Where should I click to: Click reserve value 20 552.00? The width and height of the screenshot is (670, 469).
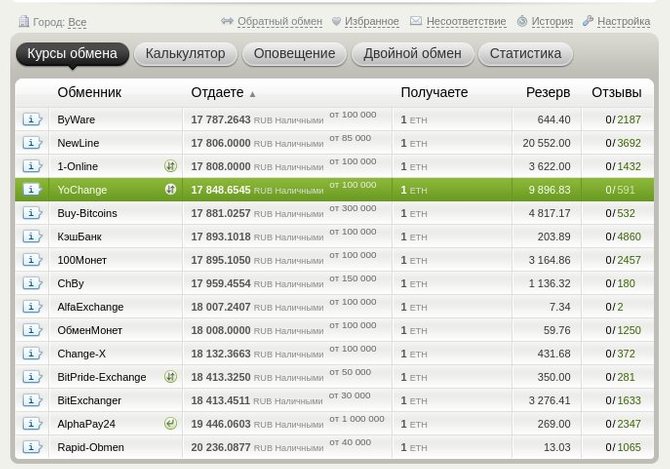tap(547, 143)
